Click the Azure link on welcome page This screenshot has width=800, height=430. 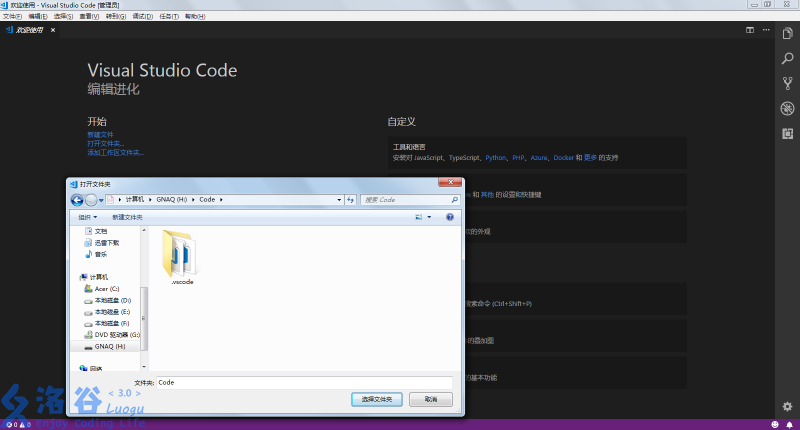539,158
